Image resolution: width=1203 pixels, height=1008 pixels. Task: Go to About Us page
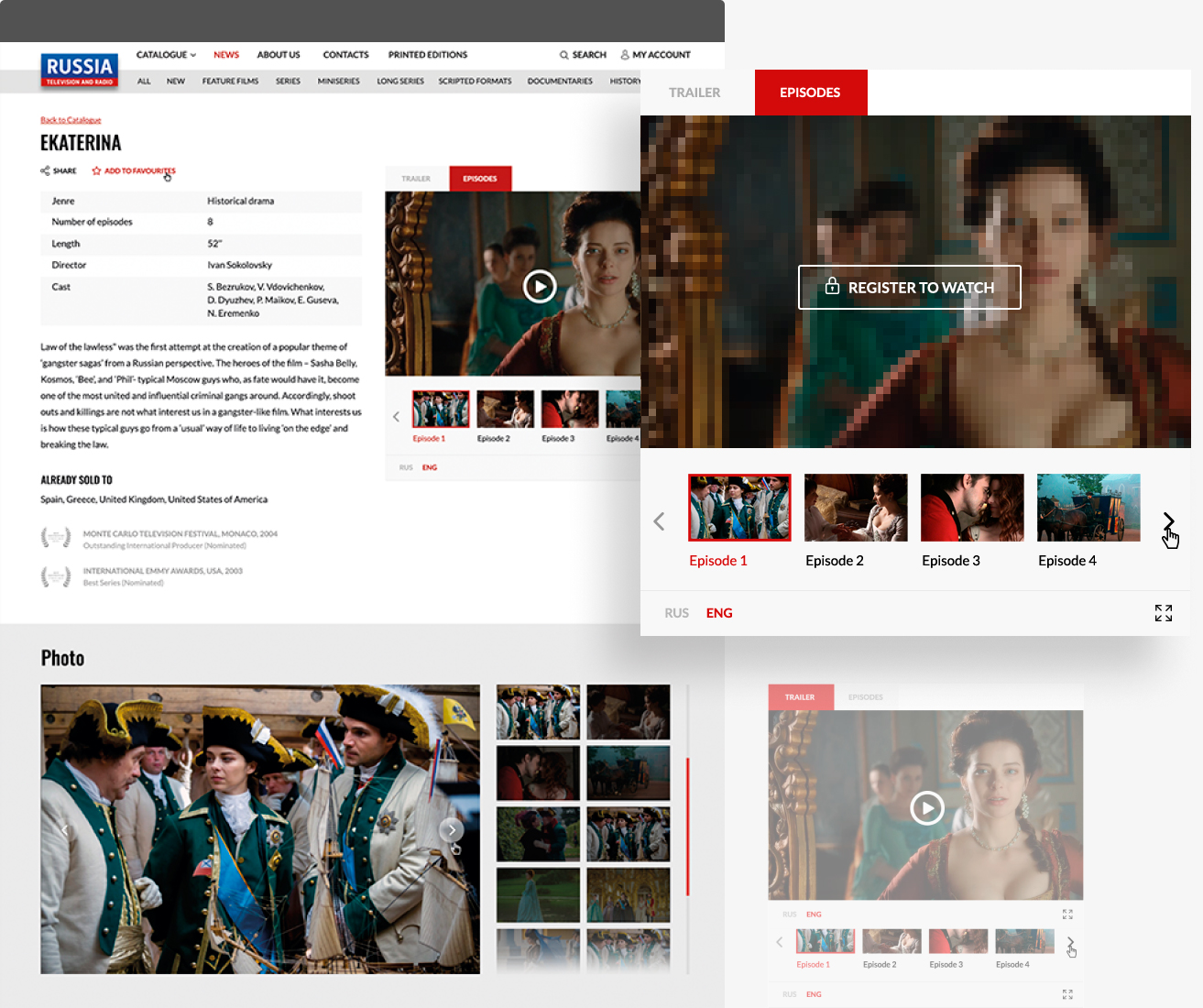pos(279,55)
